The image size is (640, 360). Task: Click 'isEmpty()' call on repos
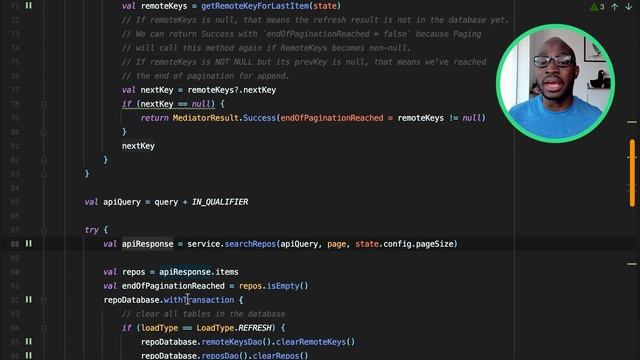click(288, 286)
